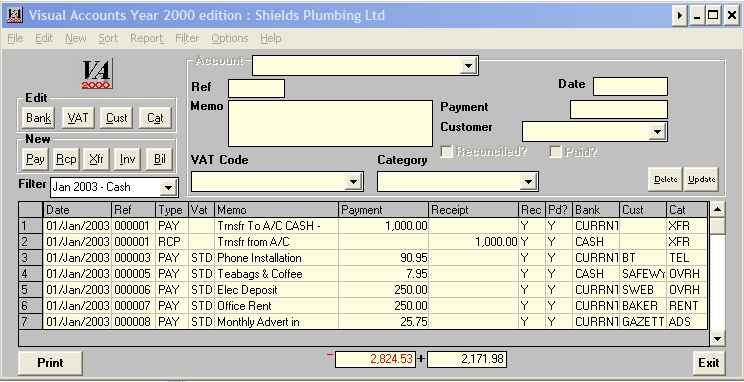Click the Receipt column header
The width and height of the screenshot is (744, 382).
pos(474,210)
